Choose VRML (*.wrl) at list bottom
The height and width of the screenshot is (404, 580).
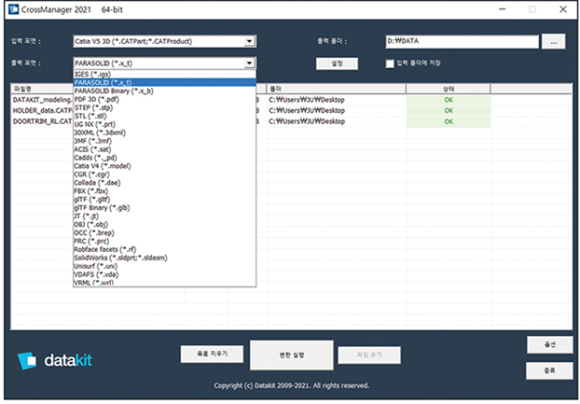(165, 282)
